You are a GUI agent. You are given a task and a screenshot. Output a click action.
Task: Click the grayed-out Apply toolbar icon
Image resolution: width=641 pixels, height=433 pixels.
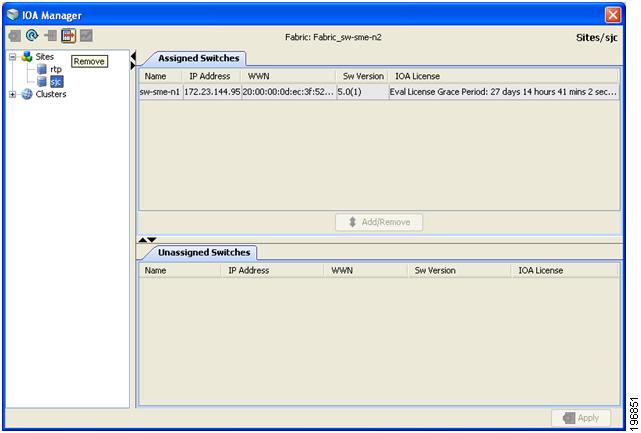click(15, 36)
